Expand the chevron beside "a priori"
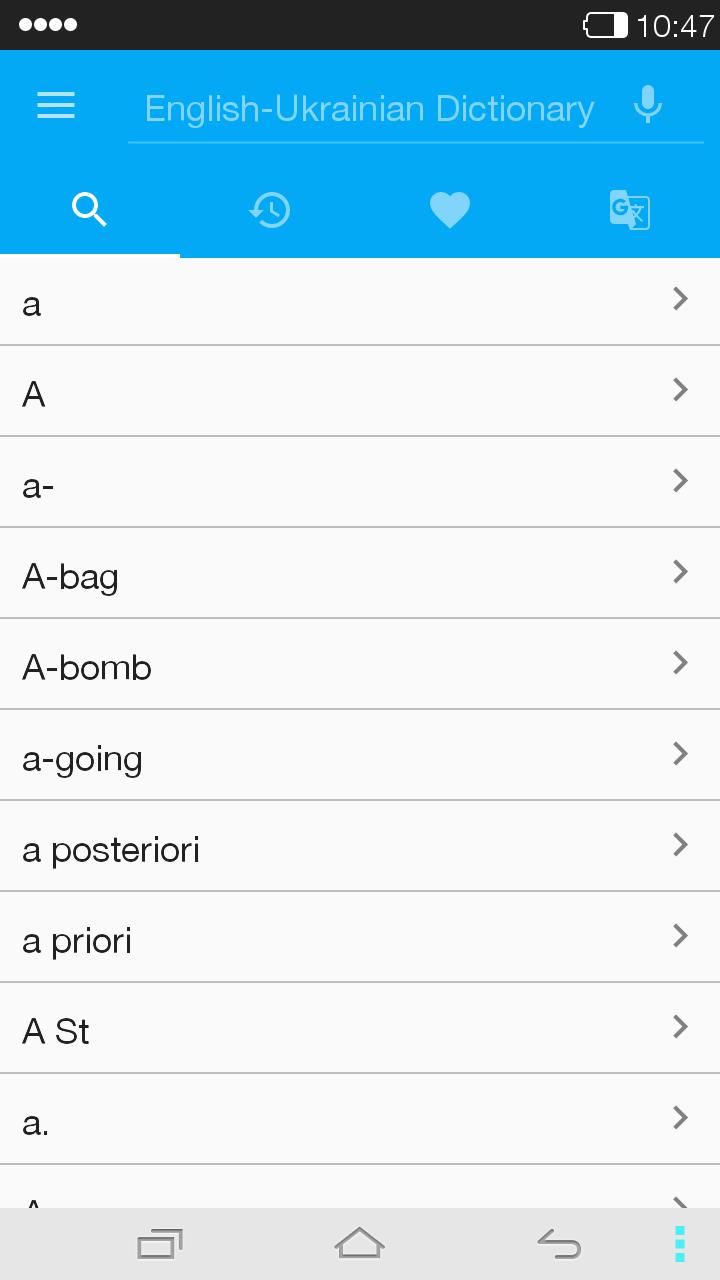Screen dimensions: 720x1280 coord(681,935)
